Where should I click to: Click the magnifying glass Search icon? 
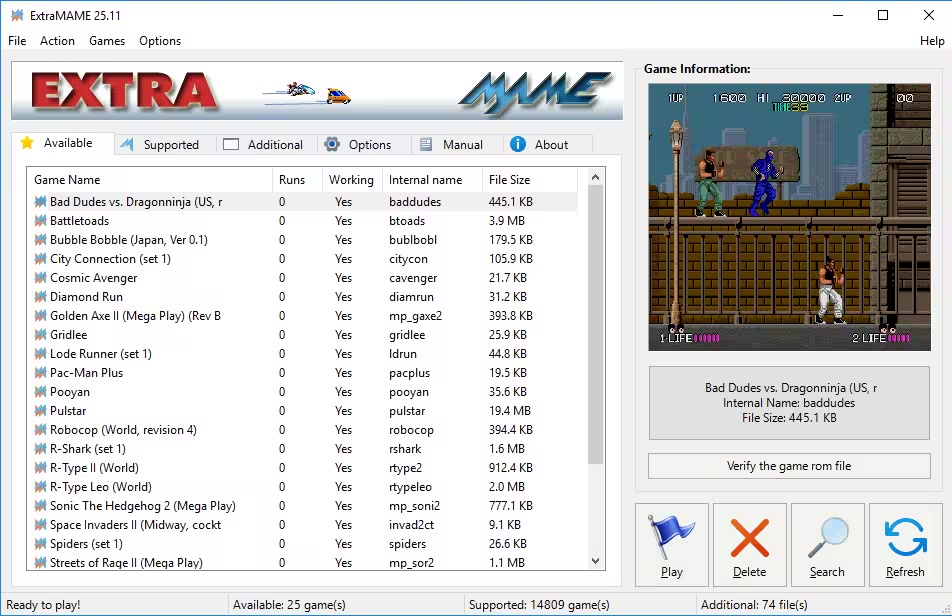click(827, 537)
